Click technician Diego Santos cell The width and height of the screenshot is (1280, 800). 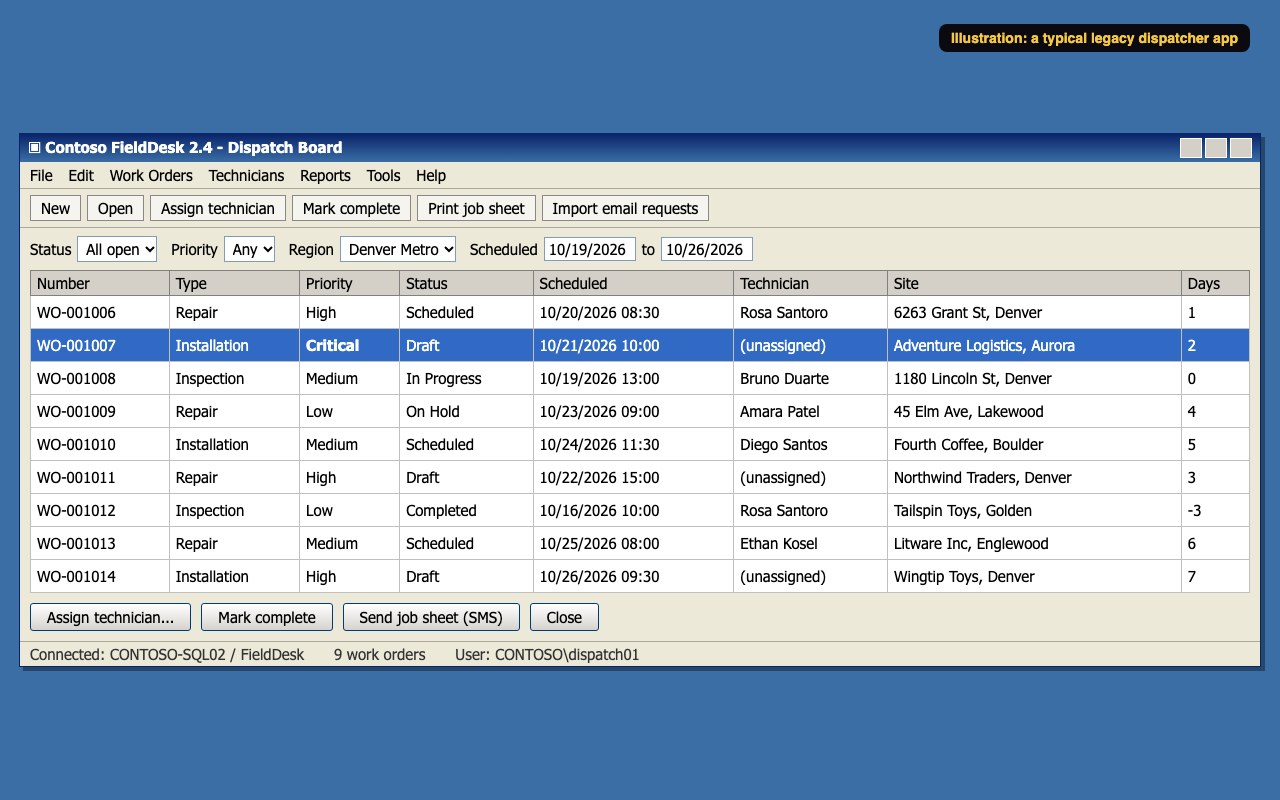click(x=810, y=444)
